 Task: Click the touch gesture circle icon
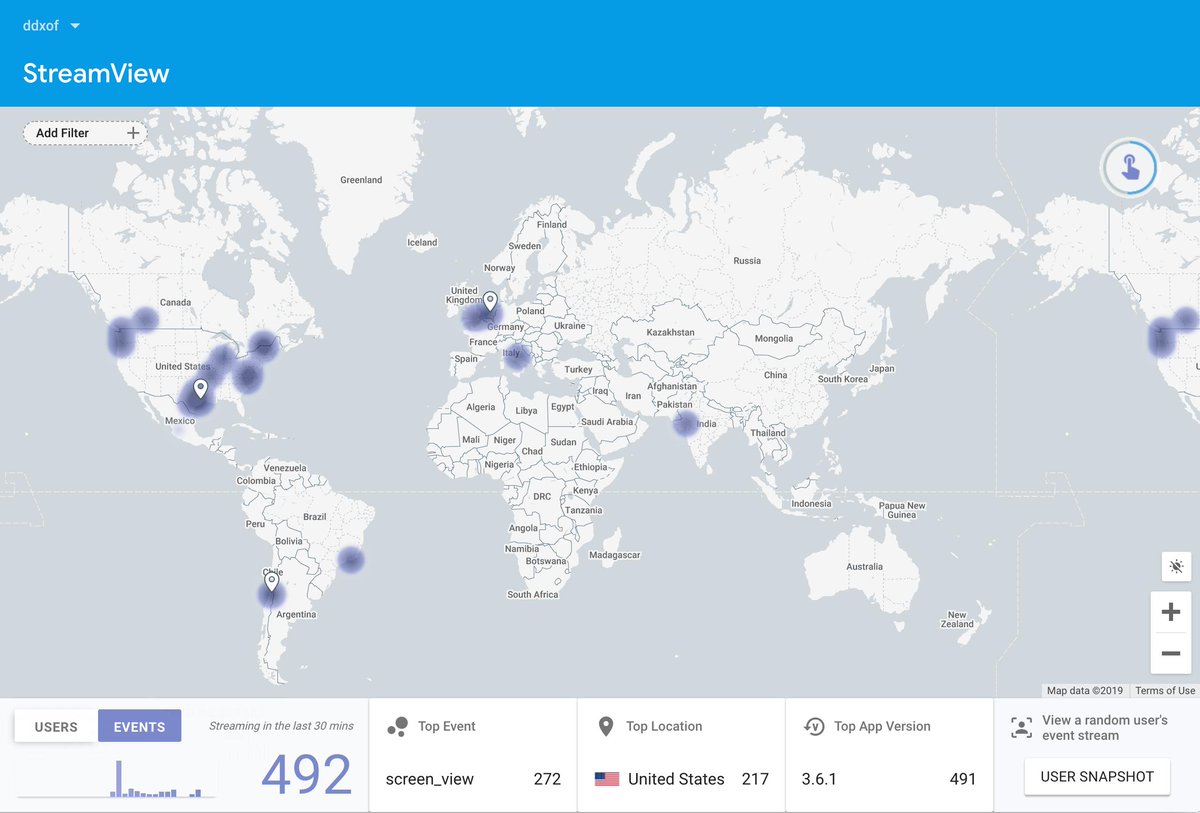[x=1130, y=167]
